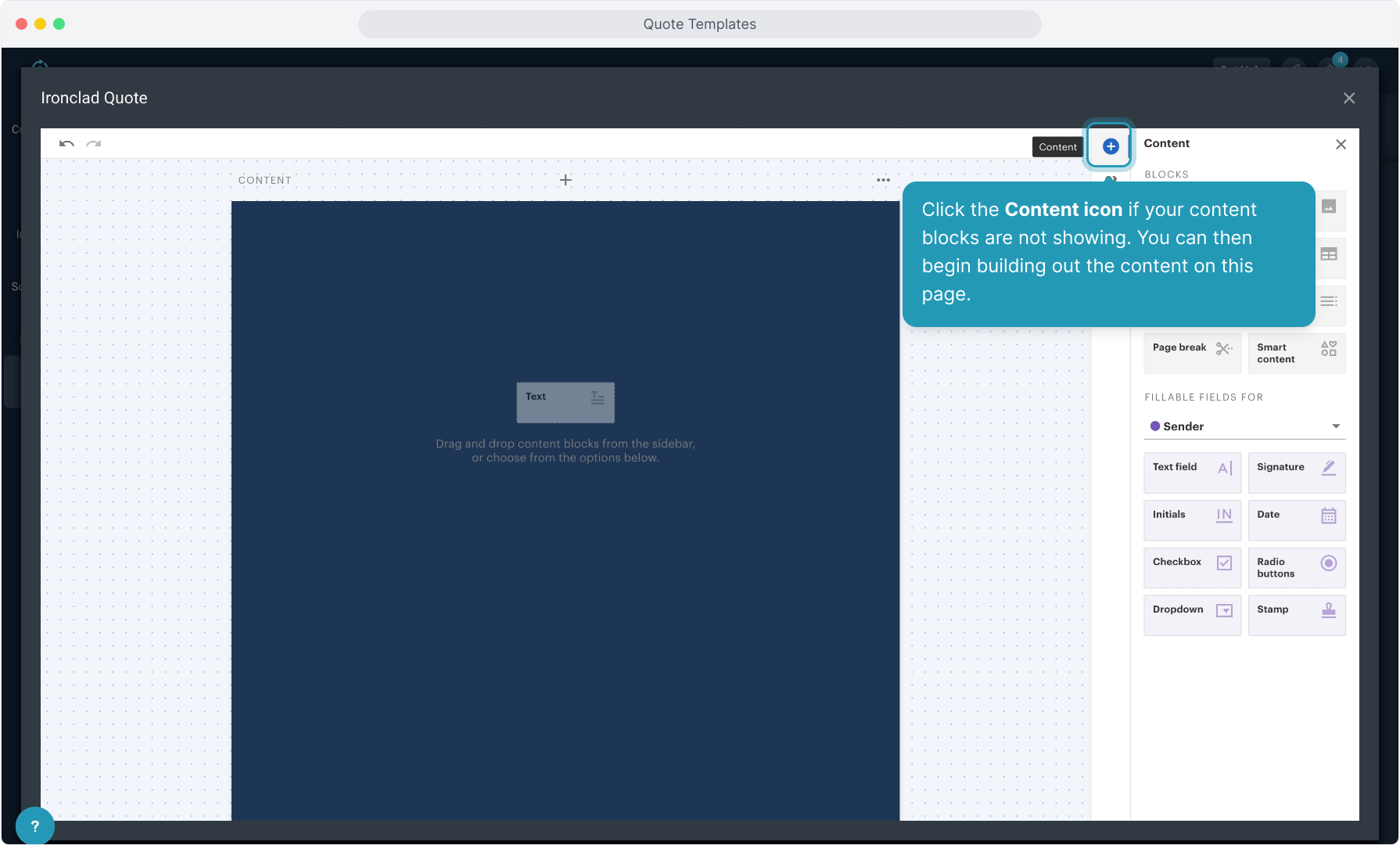Pick the Dropdown fillable field
The height and width of the screenshot is (845, 1400).
click(1191, 615)
